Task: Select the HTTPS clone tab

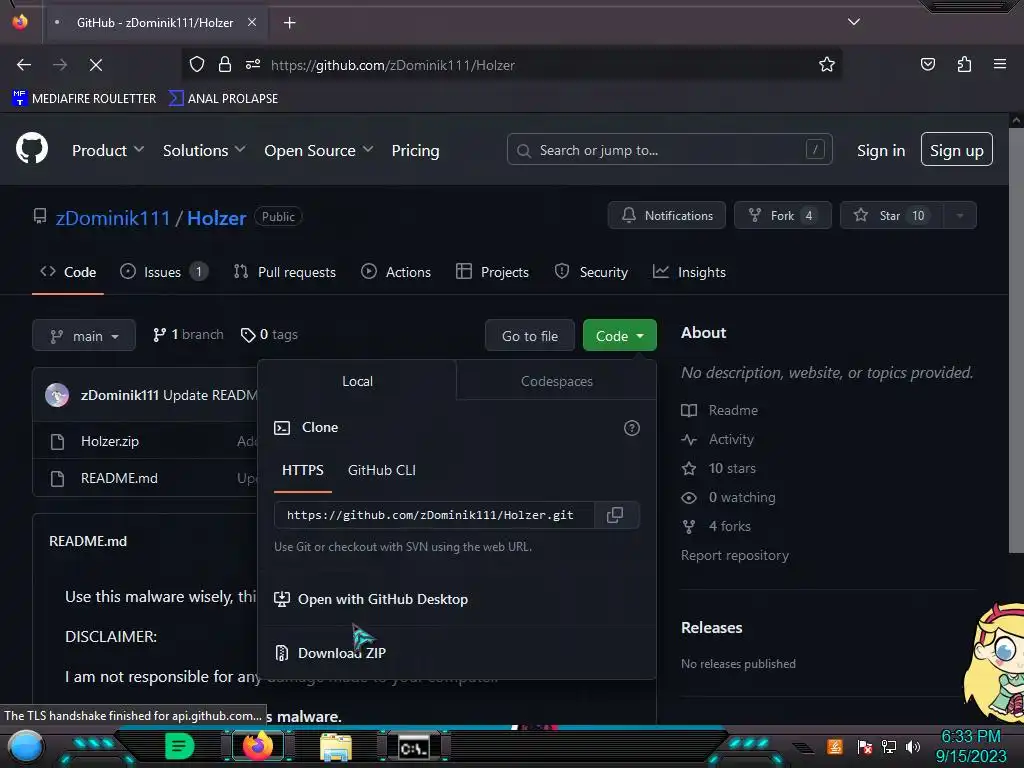Action: coord(302,470)
